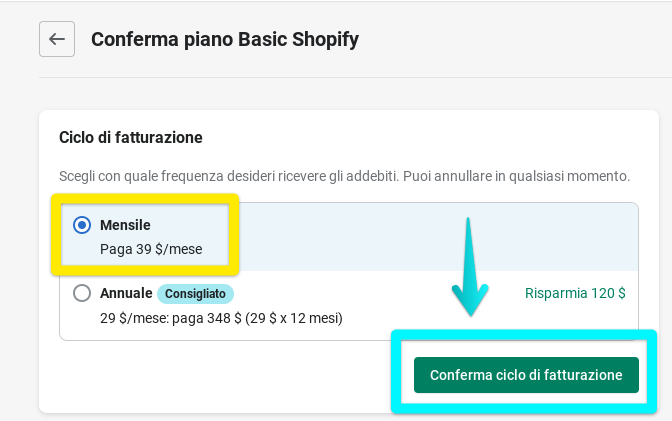Click the Mensile option label
Screen dimensions: 672x421
pyautogui.click(x=125, y=225)
